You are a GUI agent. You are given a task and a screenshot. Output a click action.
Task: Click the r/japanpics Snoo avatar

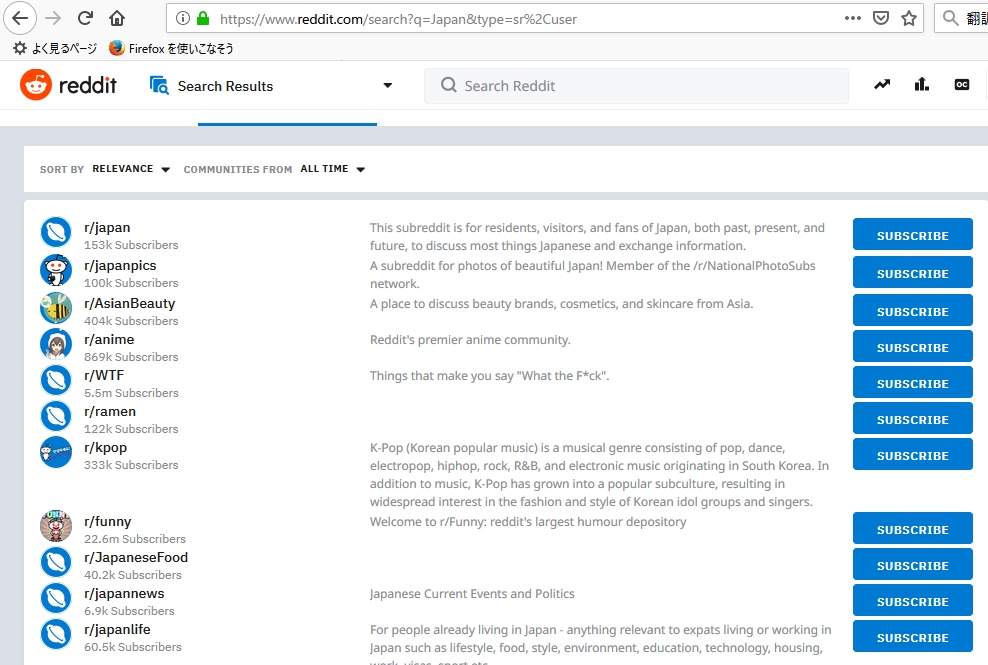tap(56, 270)
